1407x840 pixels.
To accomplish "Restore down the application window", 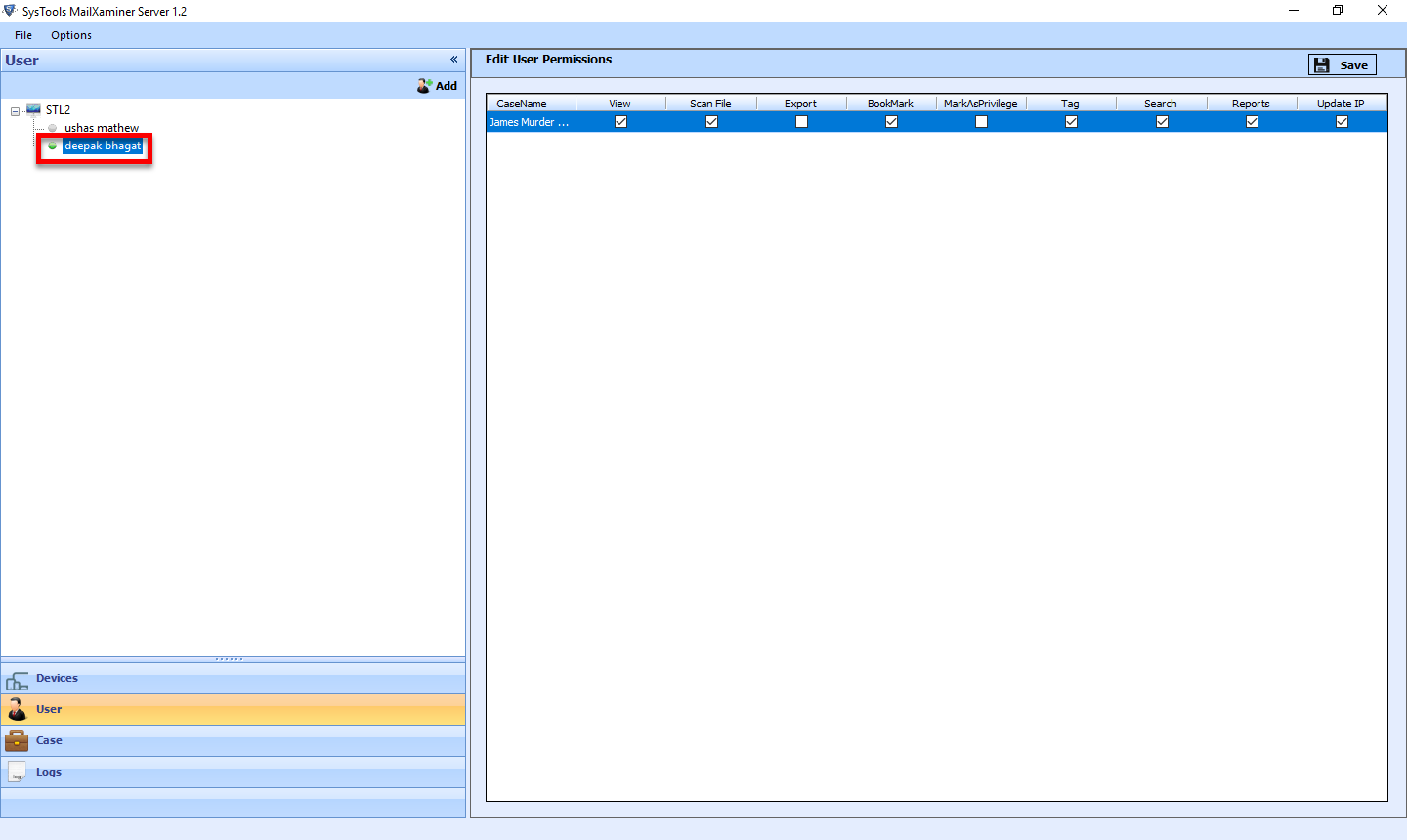I will 1338,11.
